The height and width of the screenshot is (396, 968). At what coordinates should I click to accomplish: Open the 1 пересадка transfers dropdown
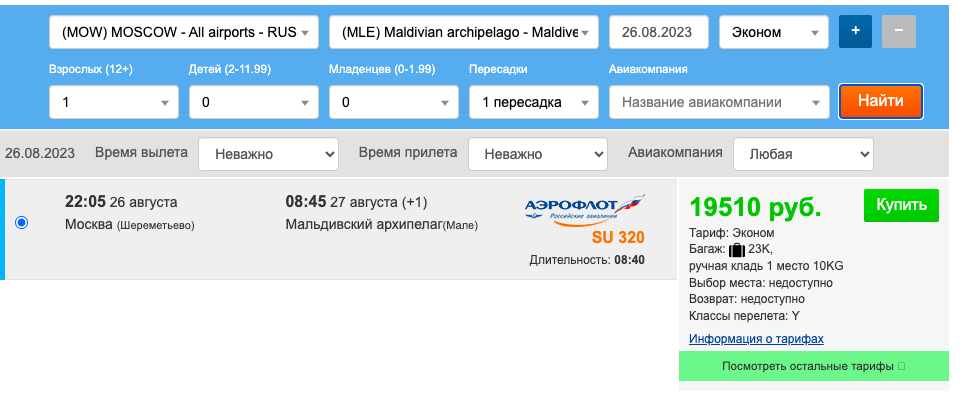[x=533, y=102]
